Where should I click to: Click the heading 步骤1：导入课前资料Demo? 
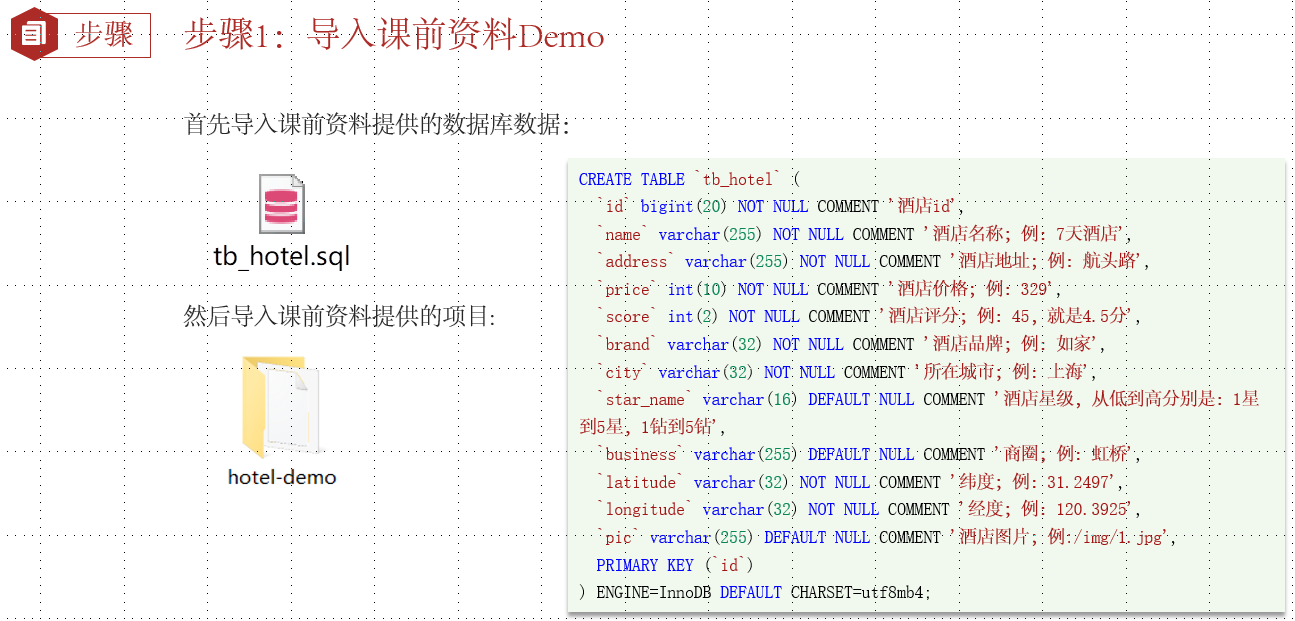click(394, 36)
